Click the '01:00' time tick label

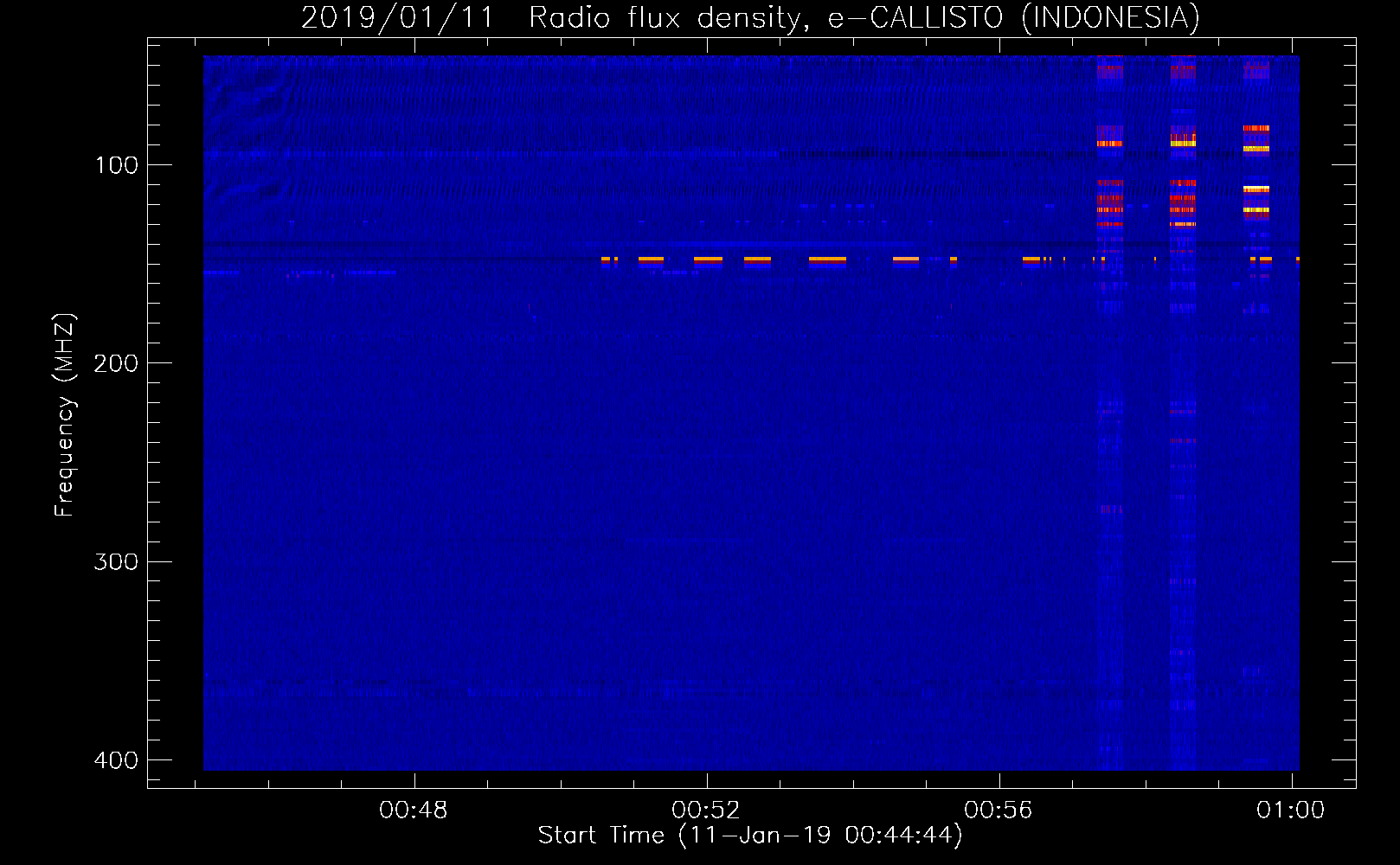[x=1291, y=810]
